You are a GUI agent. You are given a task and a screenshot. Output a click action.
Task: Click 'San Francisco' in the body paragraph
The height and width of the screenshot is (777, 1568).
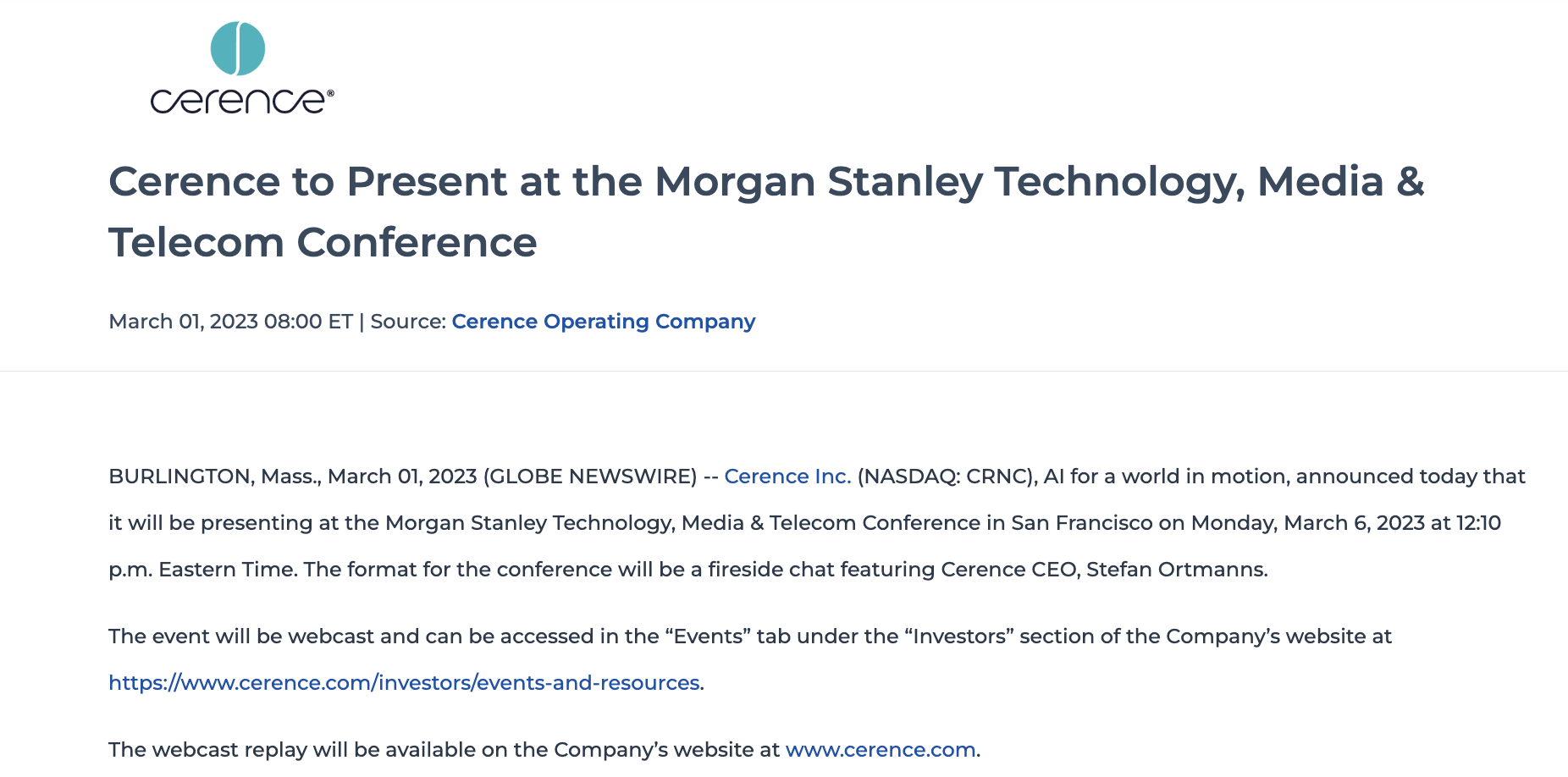(x=1082, y=523)
